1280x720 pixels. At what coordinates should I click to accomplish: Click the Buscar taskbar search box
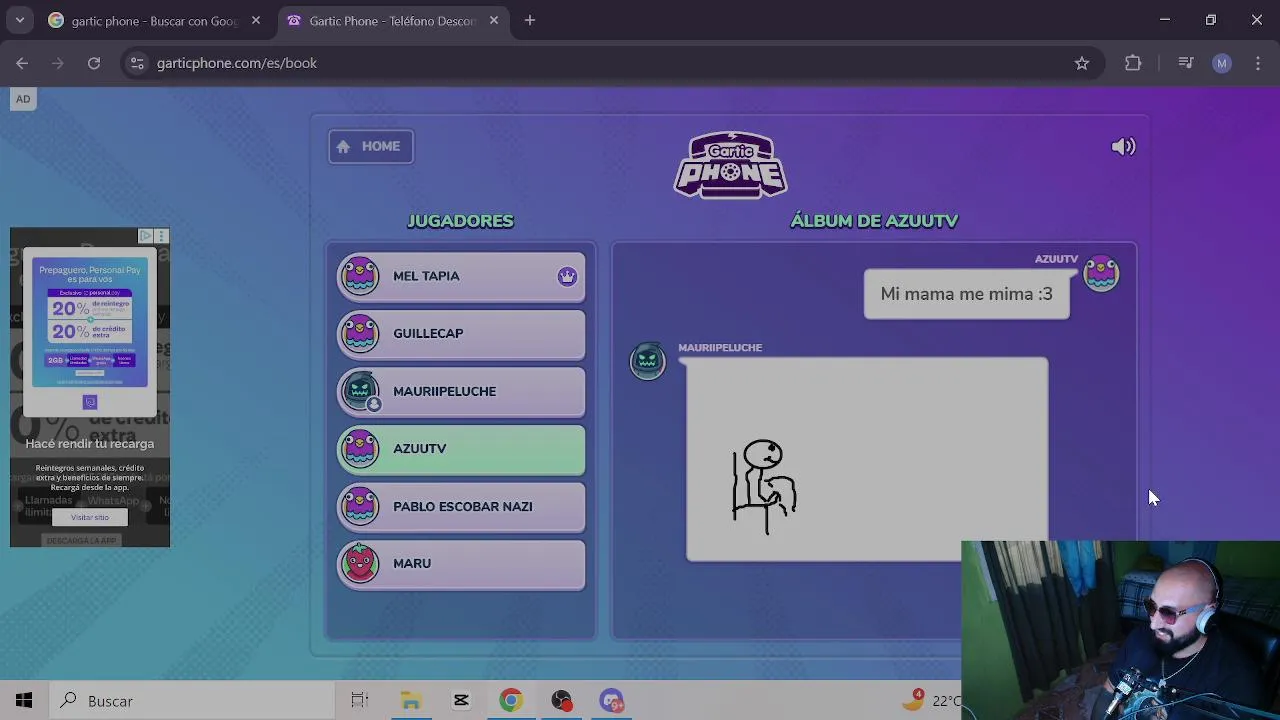[x=190, y=701]
